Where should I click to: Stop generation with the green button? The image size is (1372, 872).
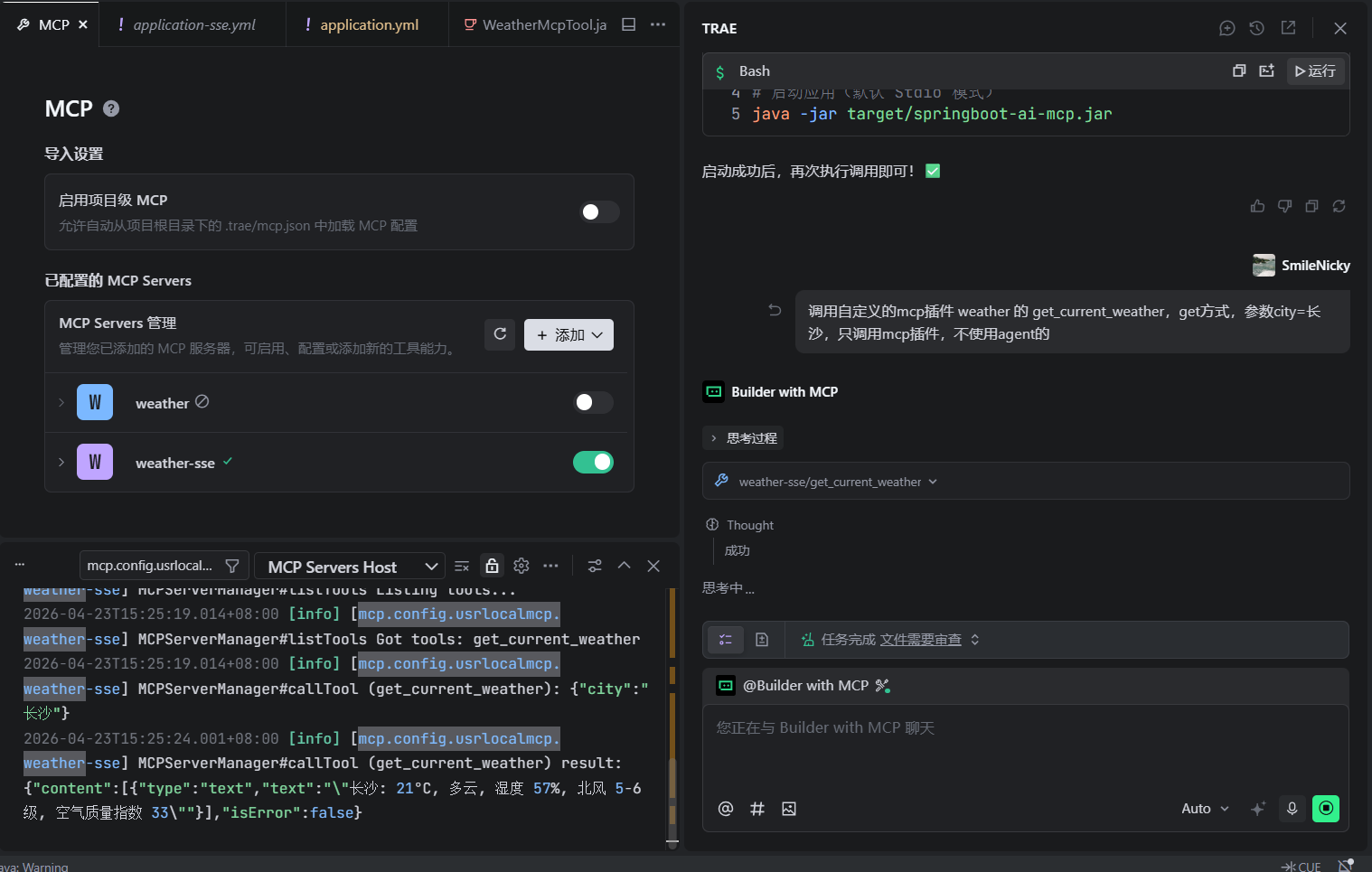(1326, 808)
